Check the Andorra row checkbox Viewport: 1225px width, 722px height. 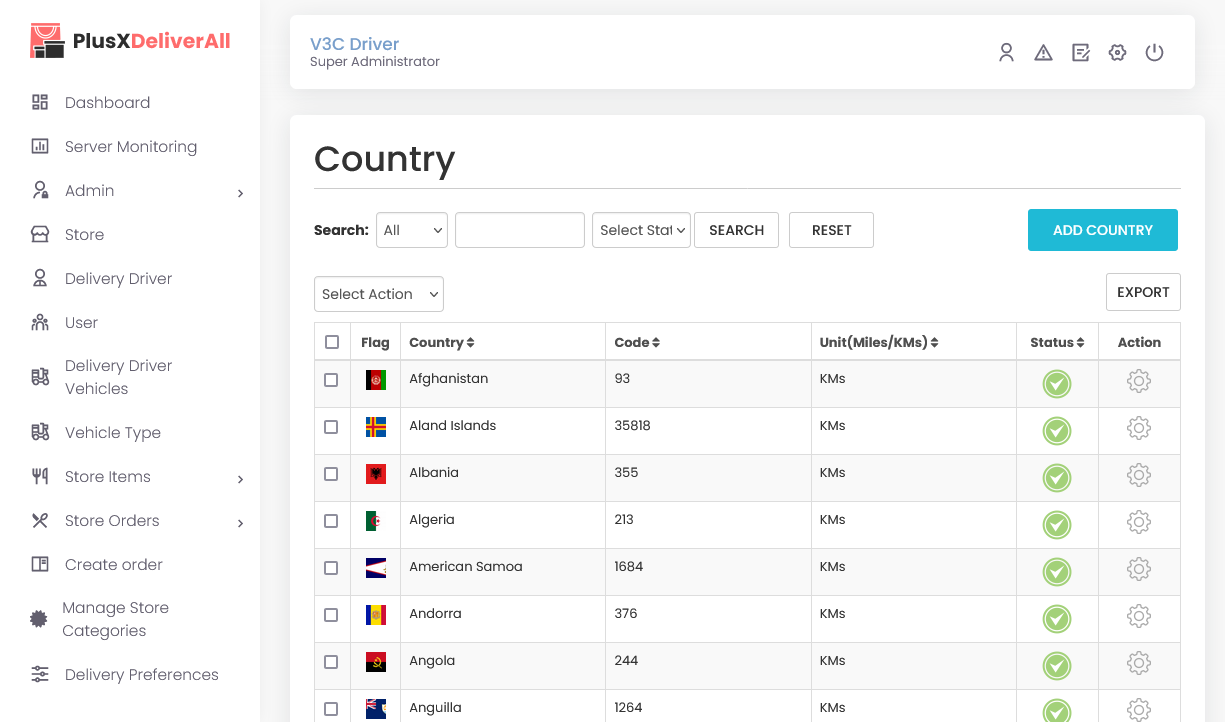point(331,615)
